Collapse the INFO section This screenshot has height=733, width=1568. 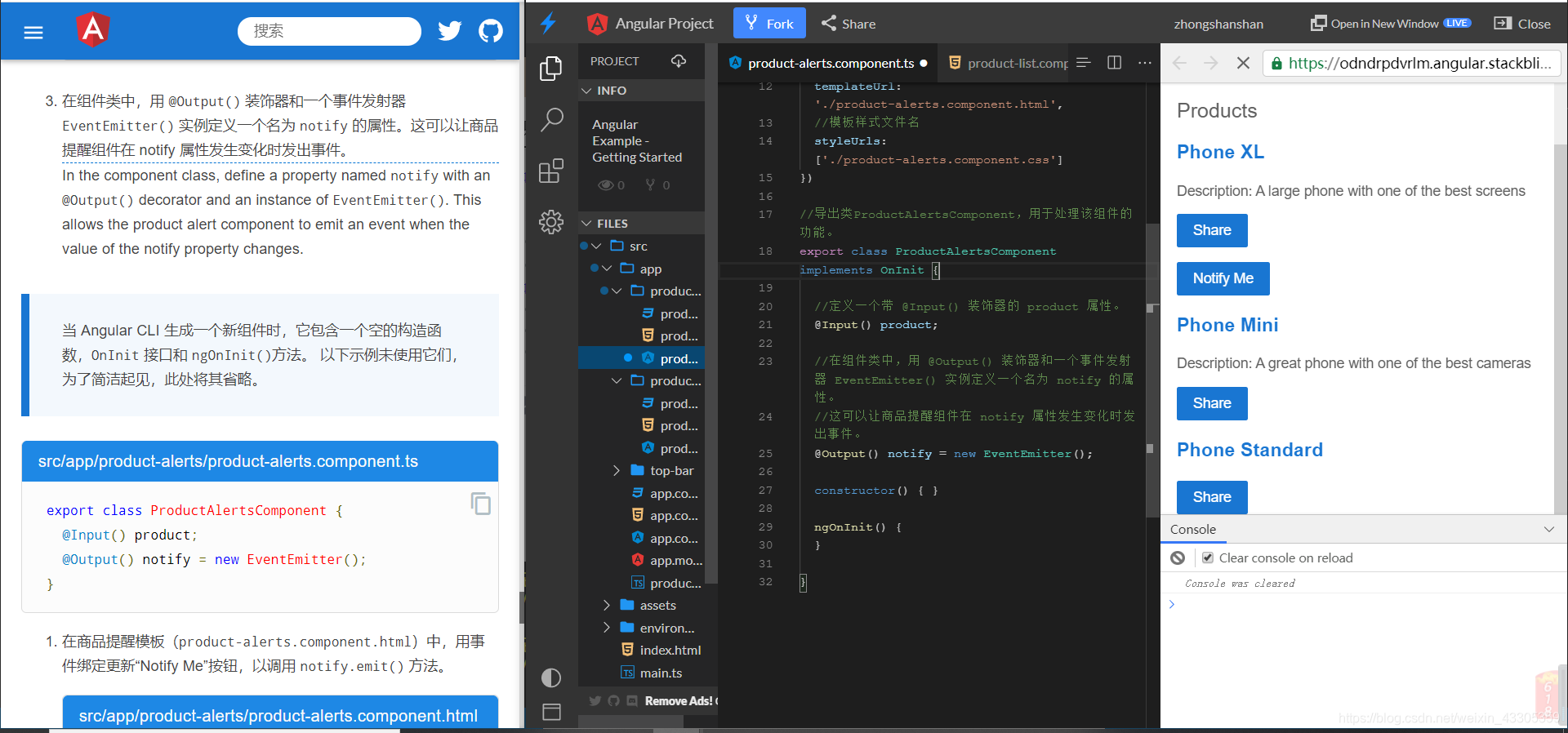tap(586, 91)
